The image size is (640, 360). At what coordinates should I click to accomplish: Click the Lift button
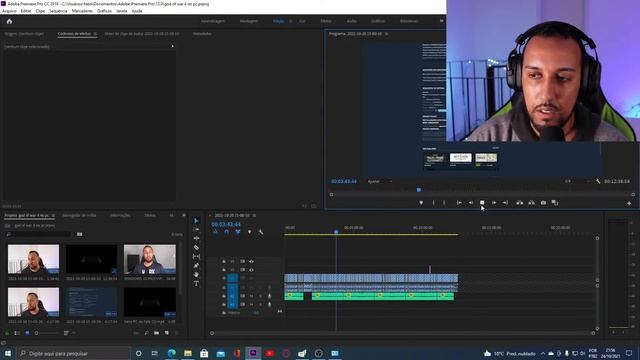pyautogui.click(x=520, y=202)
